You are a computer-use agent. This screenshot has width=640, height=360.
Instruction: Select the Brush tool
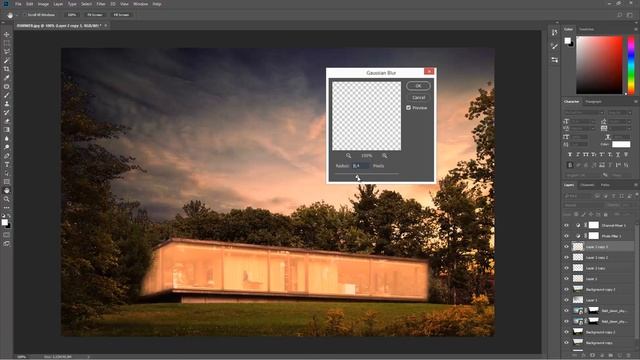click(7, 95)
